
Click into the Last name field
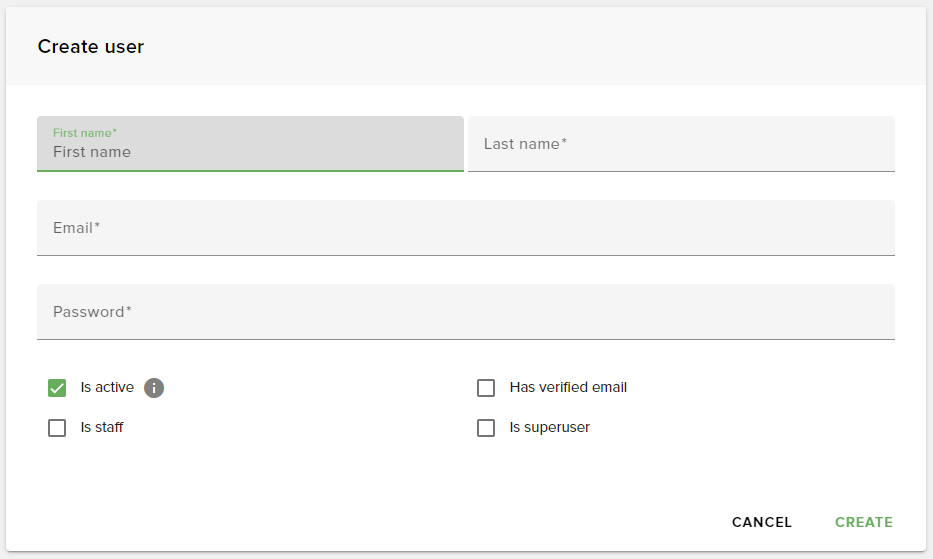coord(681,144)
